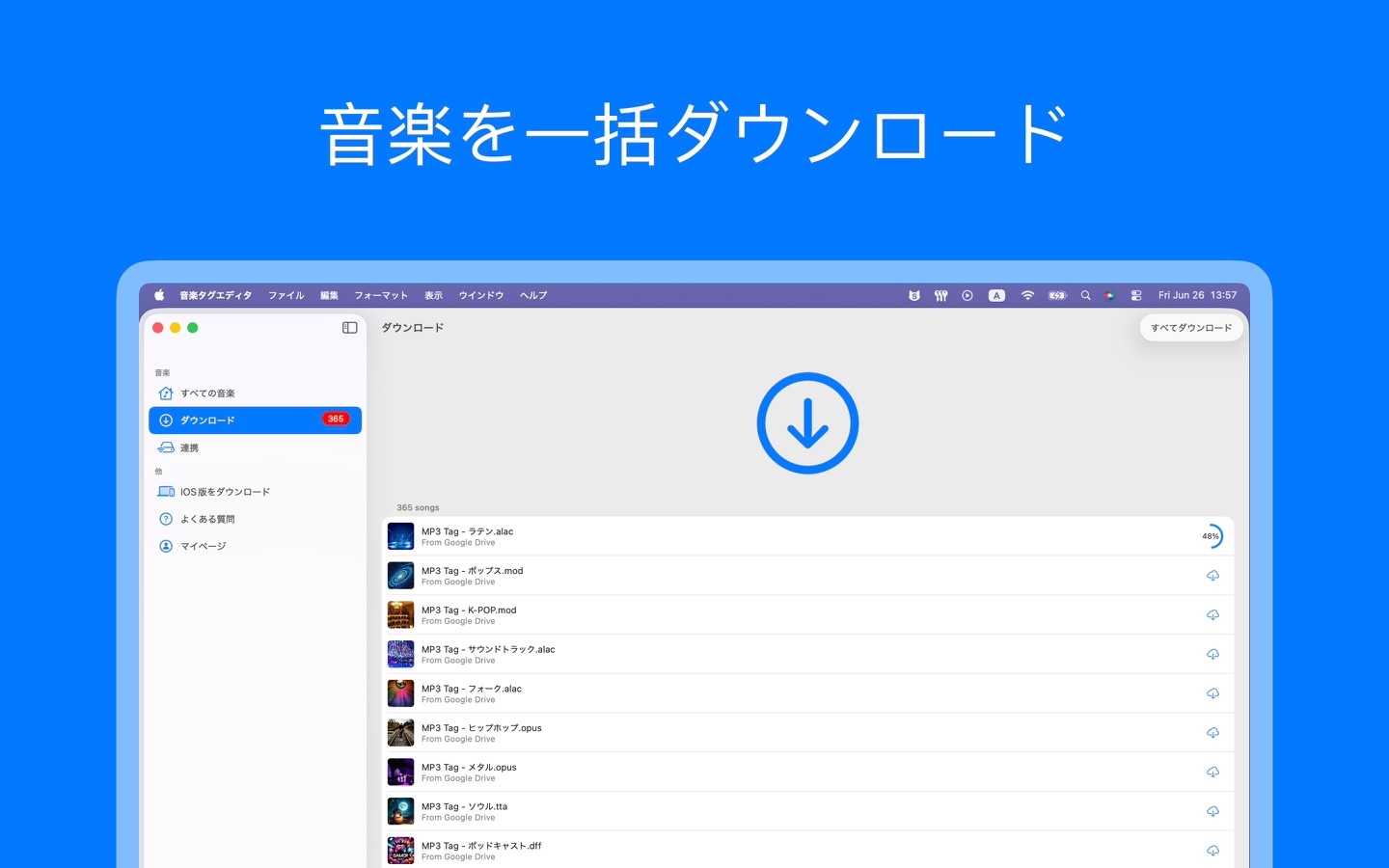
Task: Click the red 365 badge
Action: coord(336,420)
